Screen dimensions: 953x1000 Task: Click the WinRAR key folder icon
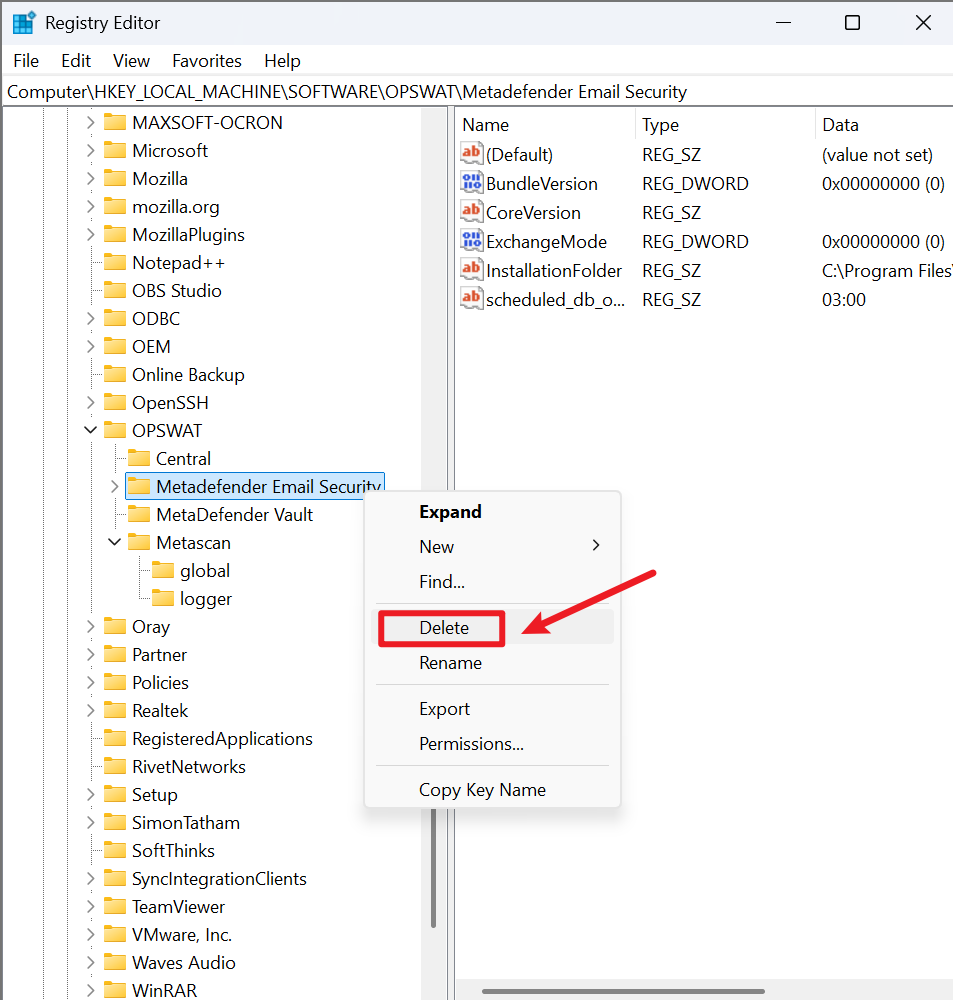pyautogui.click(x=115, y=990)
